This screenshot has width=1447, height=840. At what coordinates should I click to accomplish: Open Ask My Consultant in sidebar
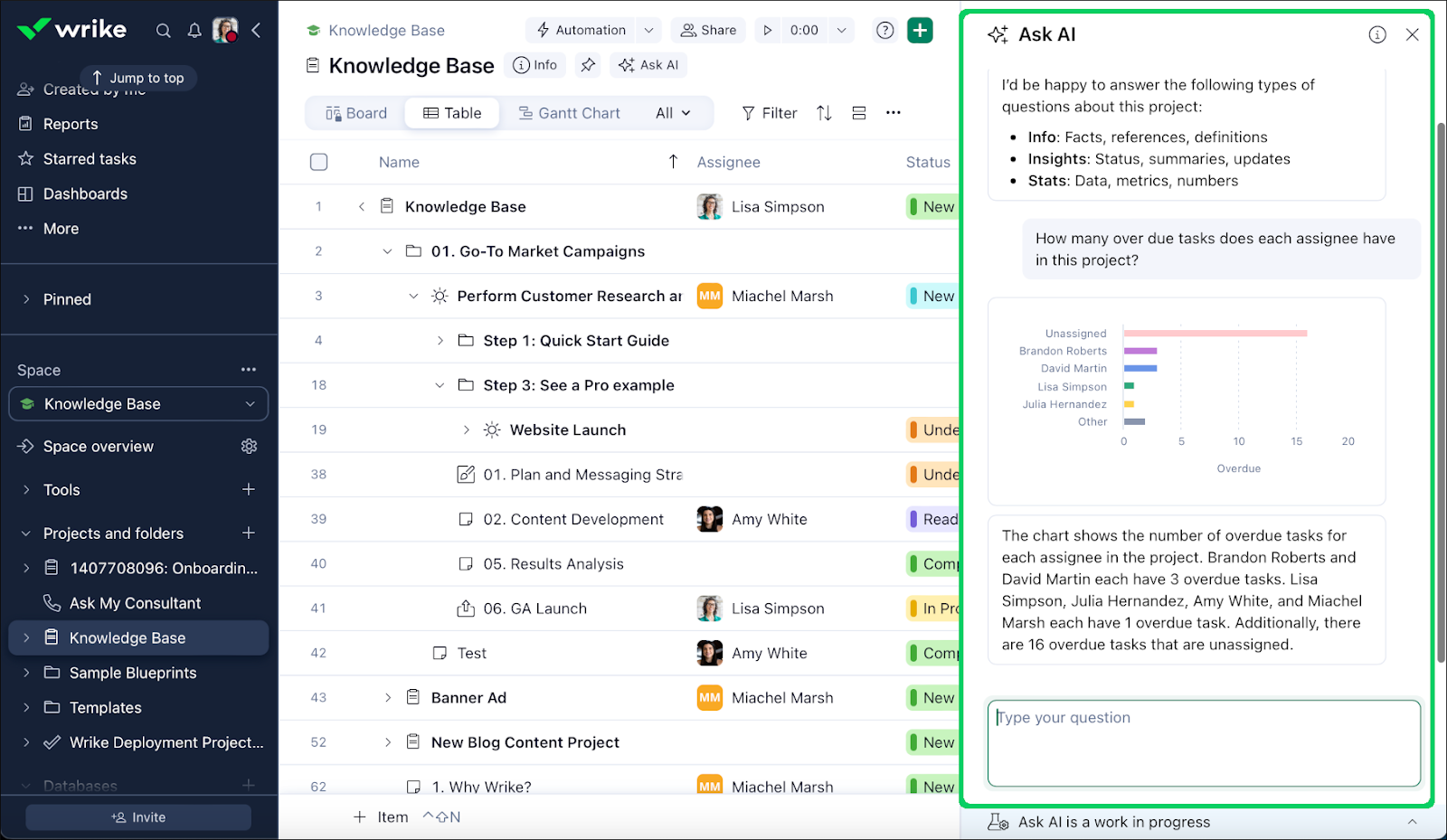pyautogui.click(x=135, y=603)
